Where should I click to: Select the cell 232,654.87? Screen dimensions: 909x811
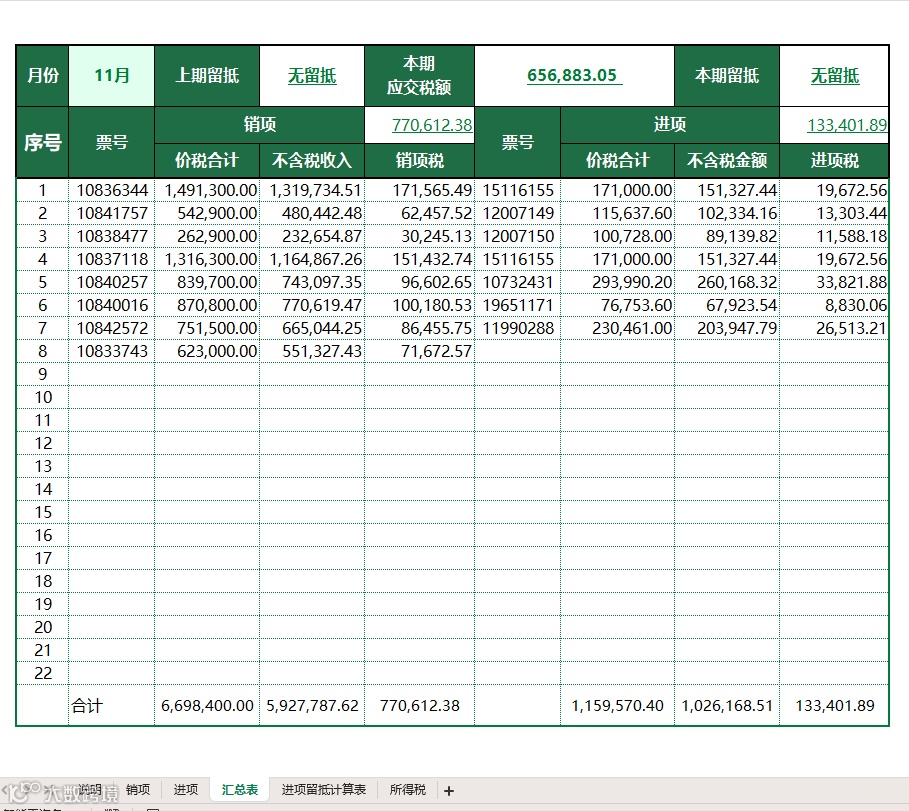pyautogui.click(x=312, y=236)
